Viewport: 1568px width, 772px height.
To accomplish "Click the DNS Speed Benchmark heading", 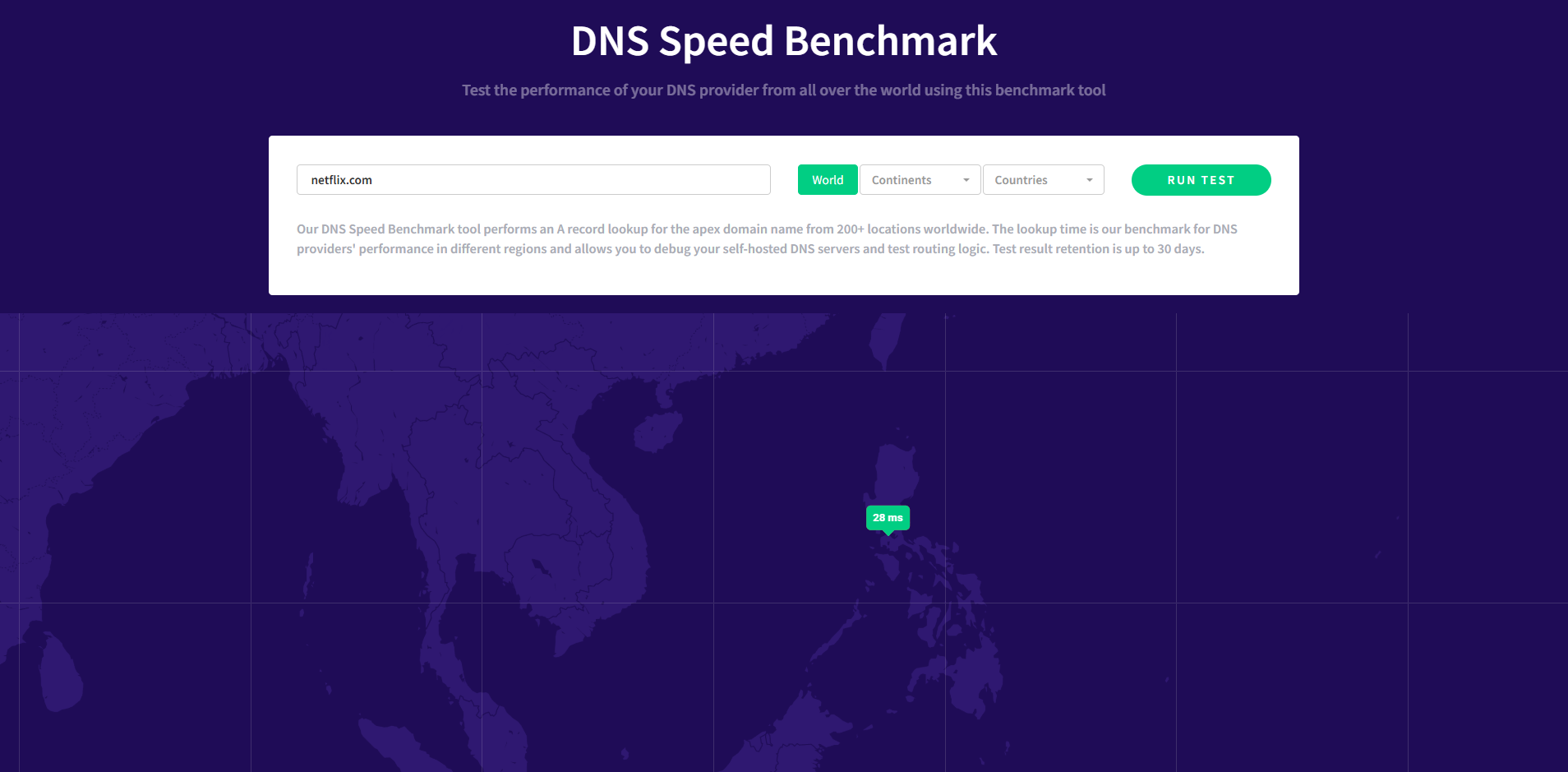I will click(784, 41).
